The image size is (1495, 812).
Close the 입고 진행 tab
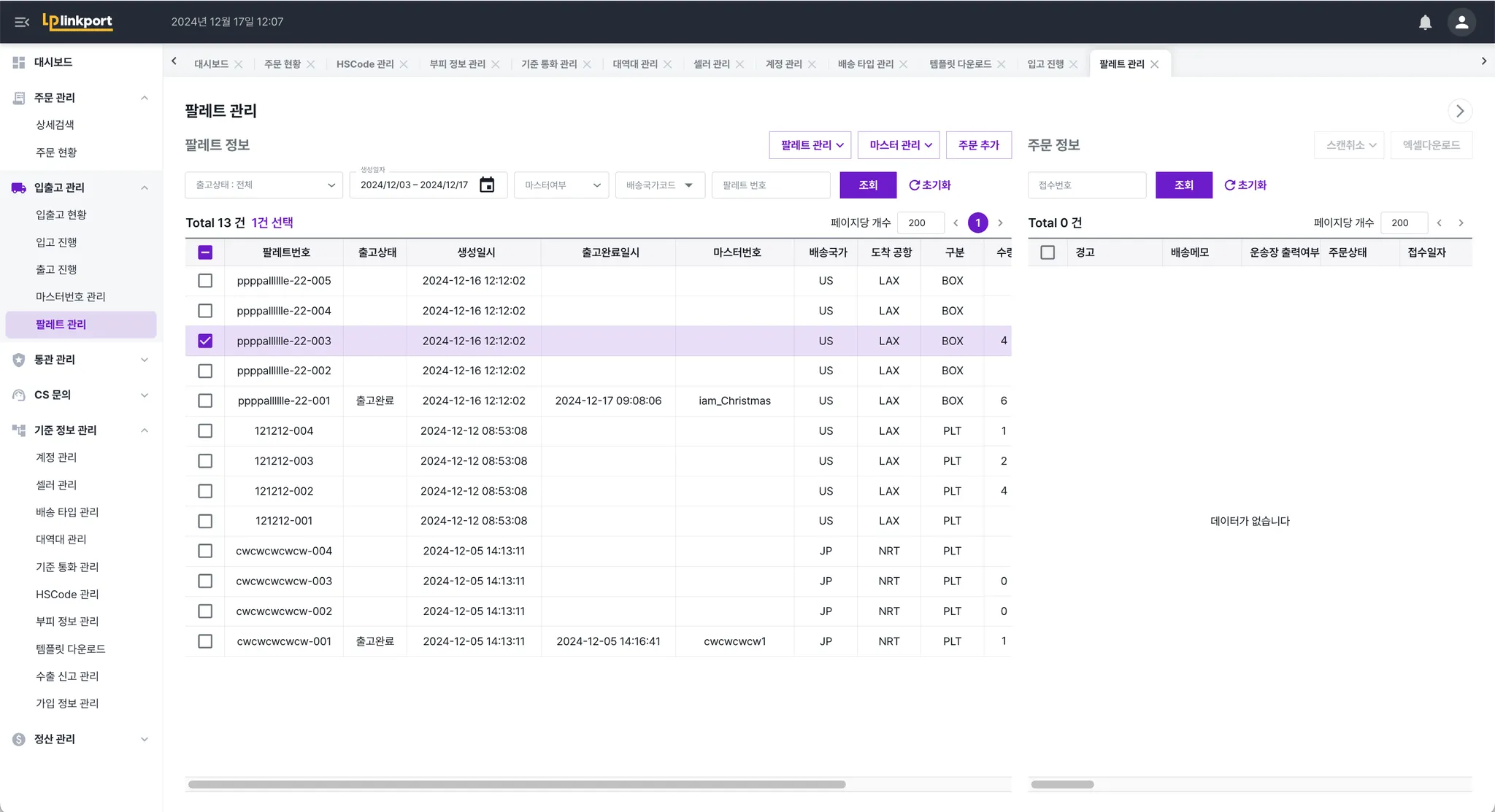pyautogui.click(x=1073, y=64)
